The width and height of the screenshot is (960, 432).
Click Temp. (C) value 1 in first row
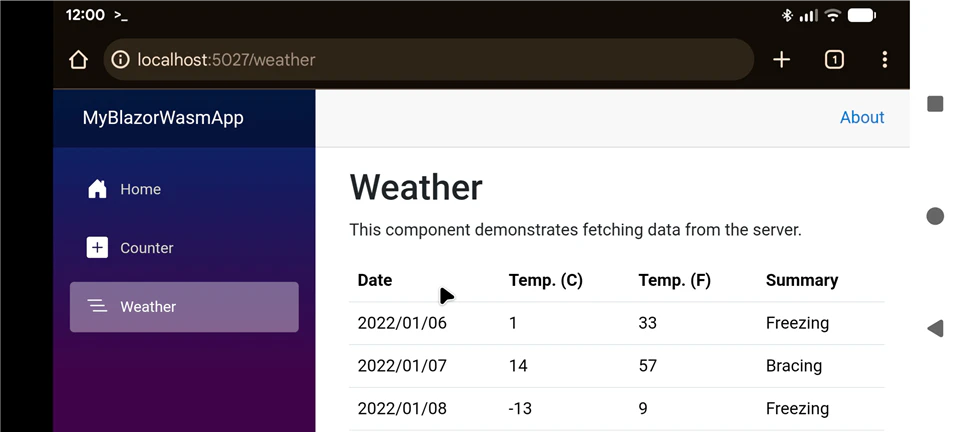pyautogui.click(x=513, y=323)
